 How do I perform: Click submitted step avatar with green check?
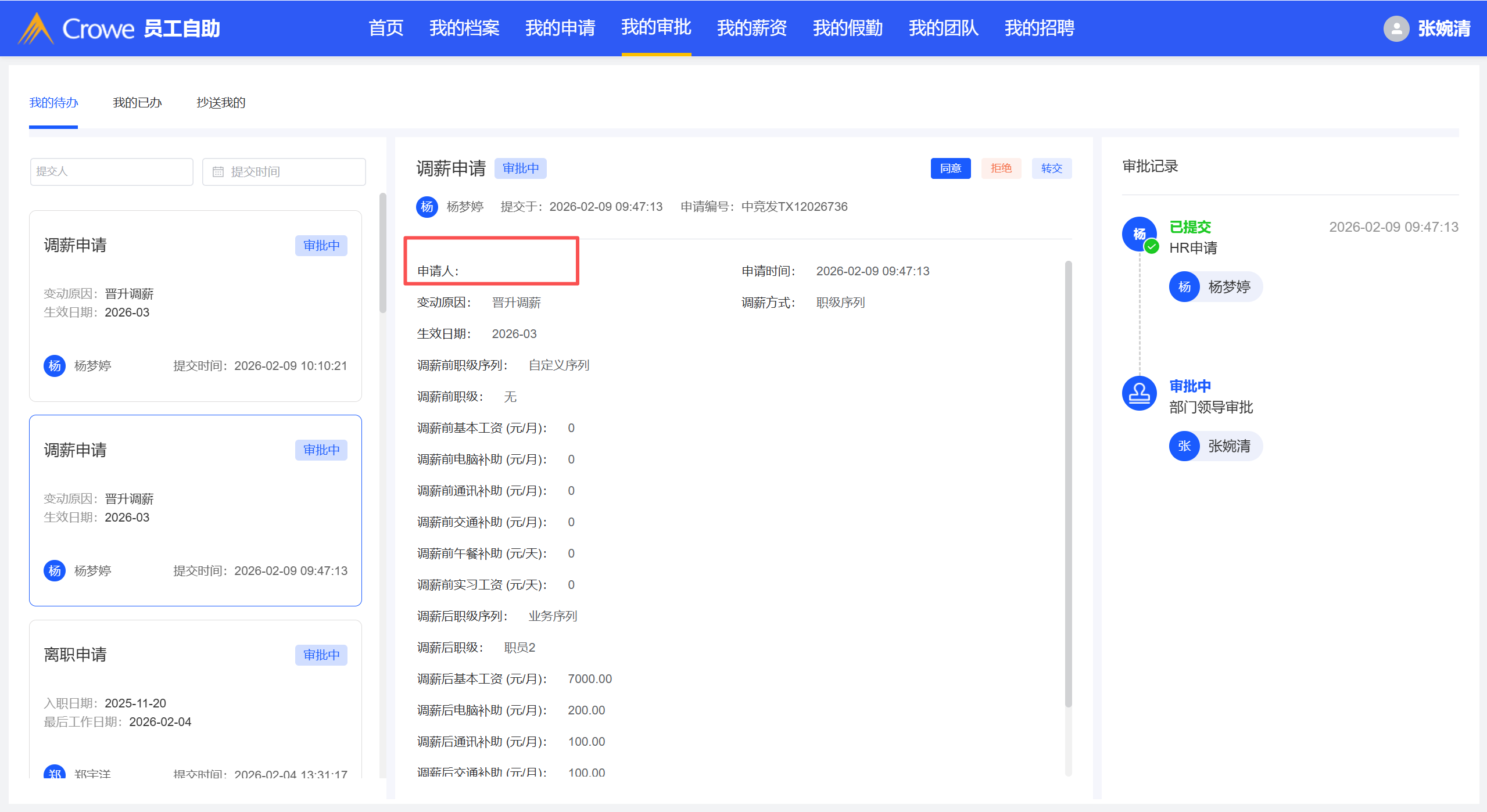1139,234
